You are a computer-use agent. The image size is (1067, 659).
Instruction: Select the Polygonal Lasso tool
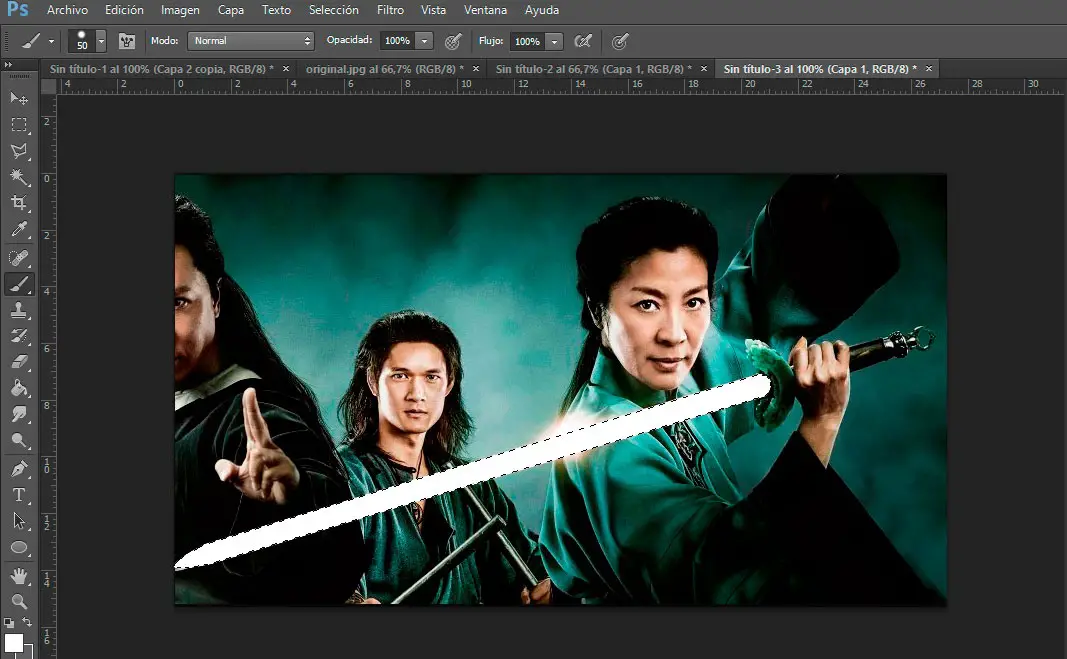coord(19,151)
